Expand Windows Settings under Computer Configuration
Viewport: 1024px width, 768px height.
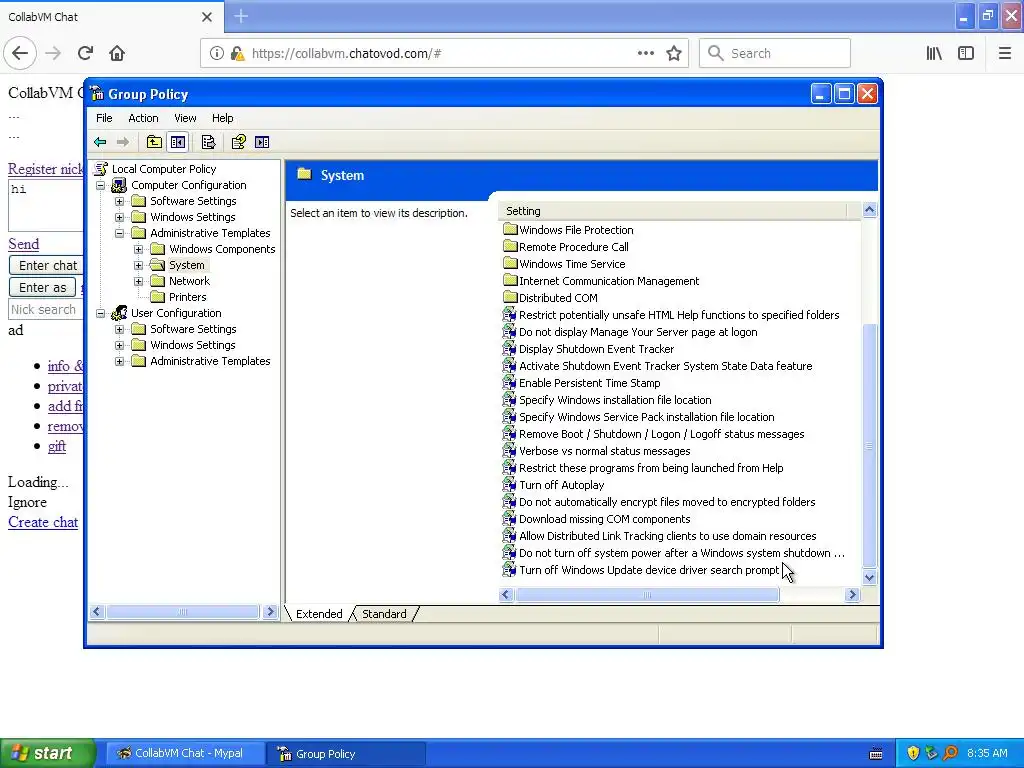(x=120, y=217)
